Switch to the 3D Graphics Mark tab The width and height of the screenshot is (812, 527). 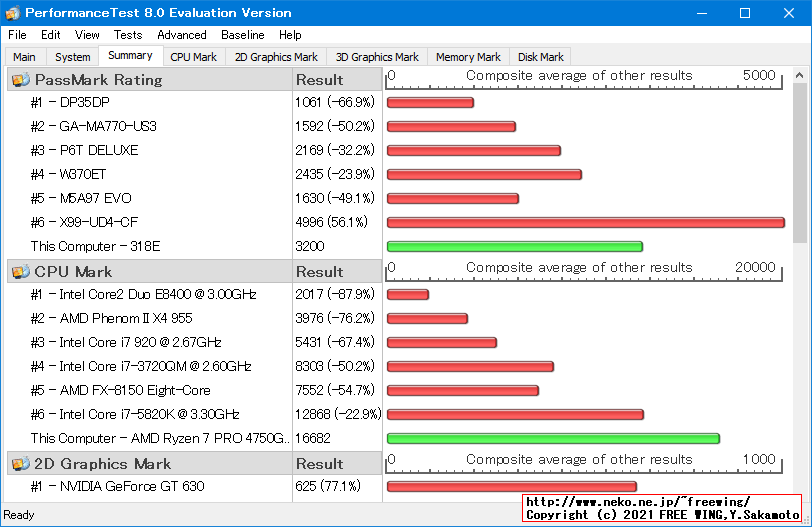point(377,57)
